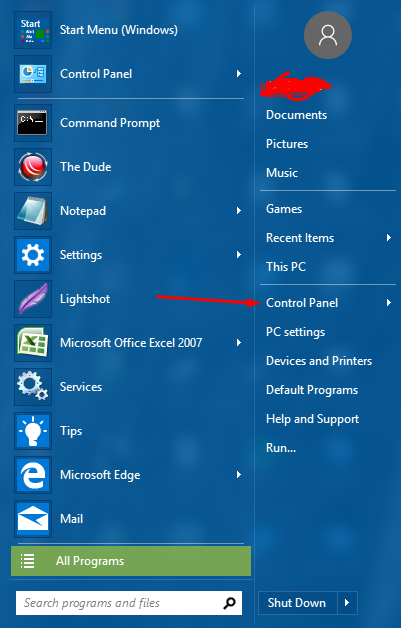Launch The Dude red globe icon
The height and width of the screenshot is (628, 401).
tap(33, 167)
